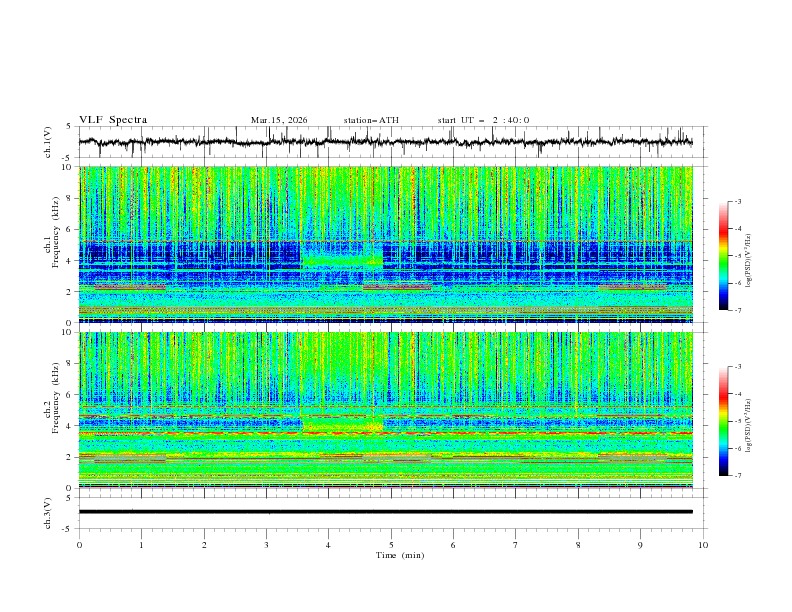Screen dimensions: 792x612
Task: Click the ch.2 color bar scale
Action: [723, 421]
